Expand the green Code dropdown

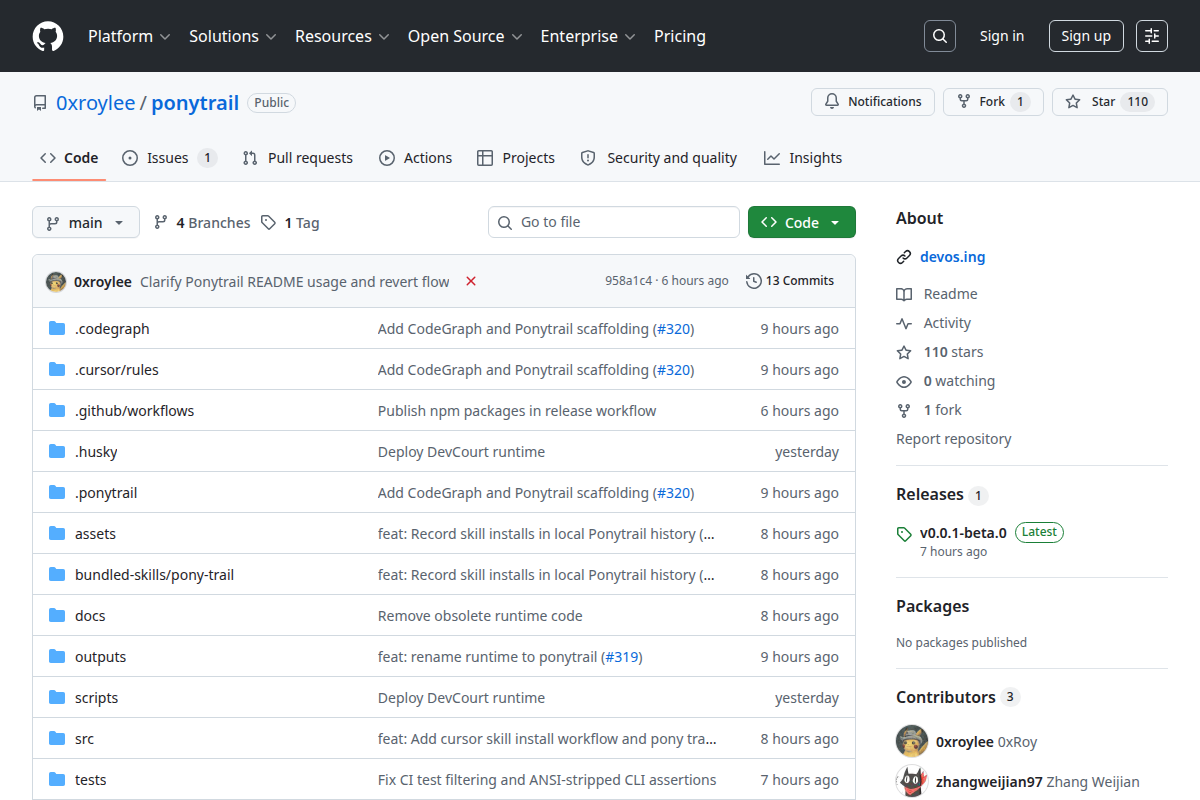click(802, 222)
